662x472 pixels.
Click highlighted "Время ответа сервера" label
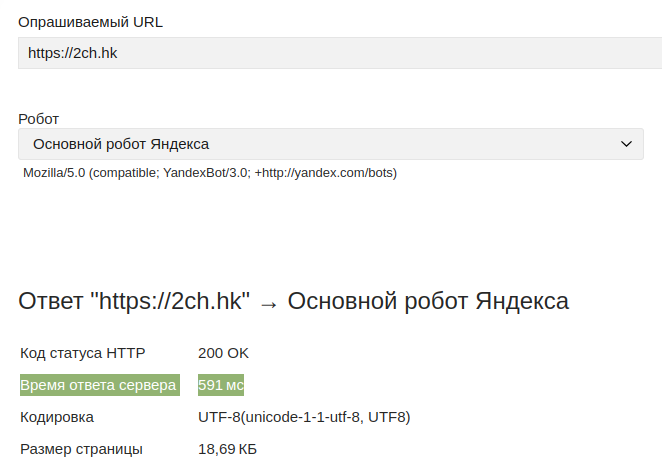100,385
